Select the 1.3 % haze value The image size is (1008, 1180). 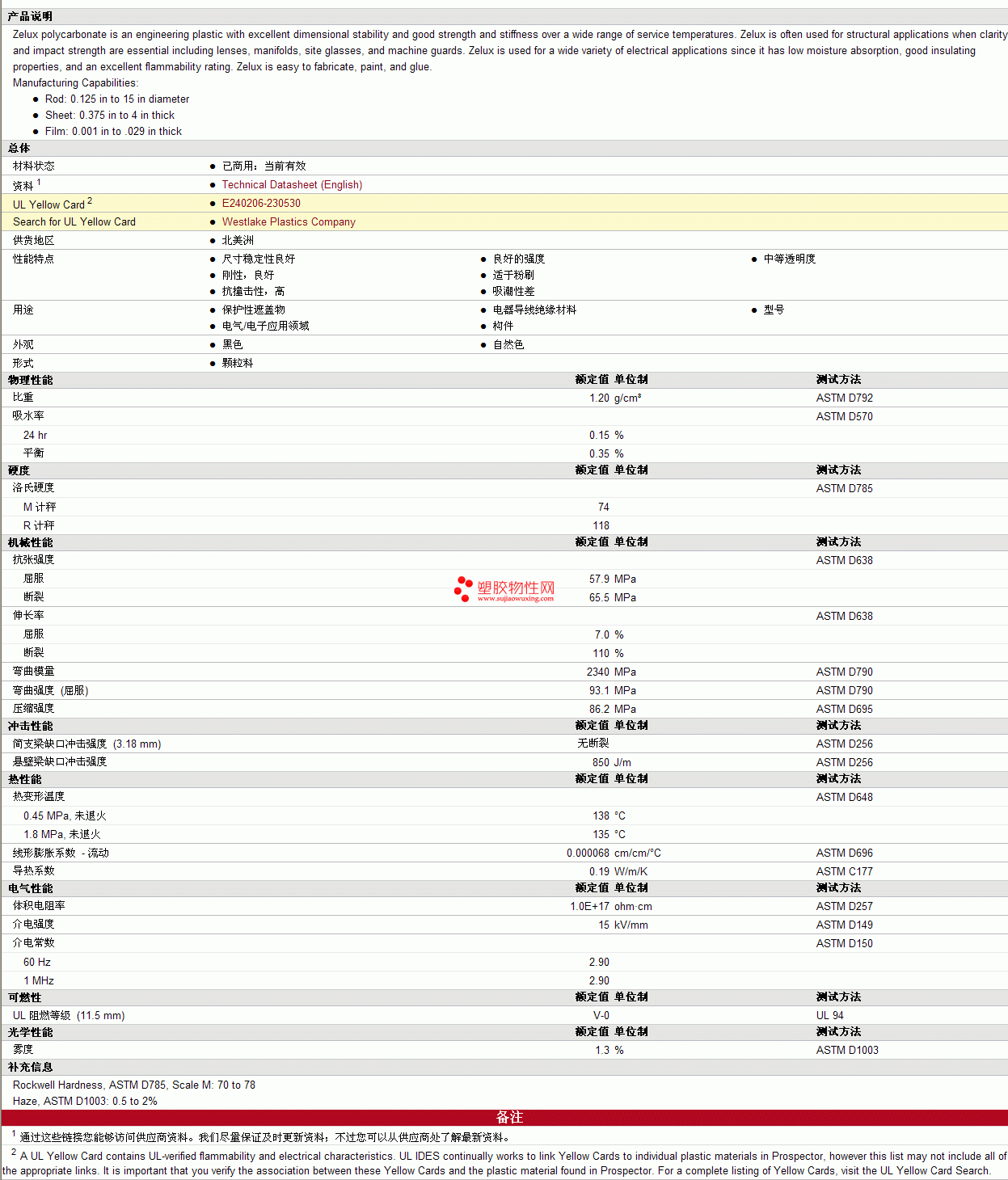pyautogui.click(x=609, y=1050)
